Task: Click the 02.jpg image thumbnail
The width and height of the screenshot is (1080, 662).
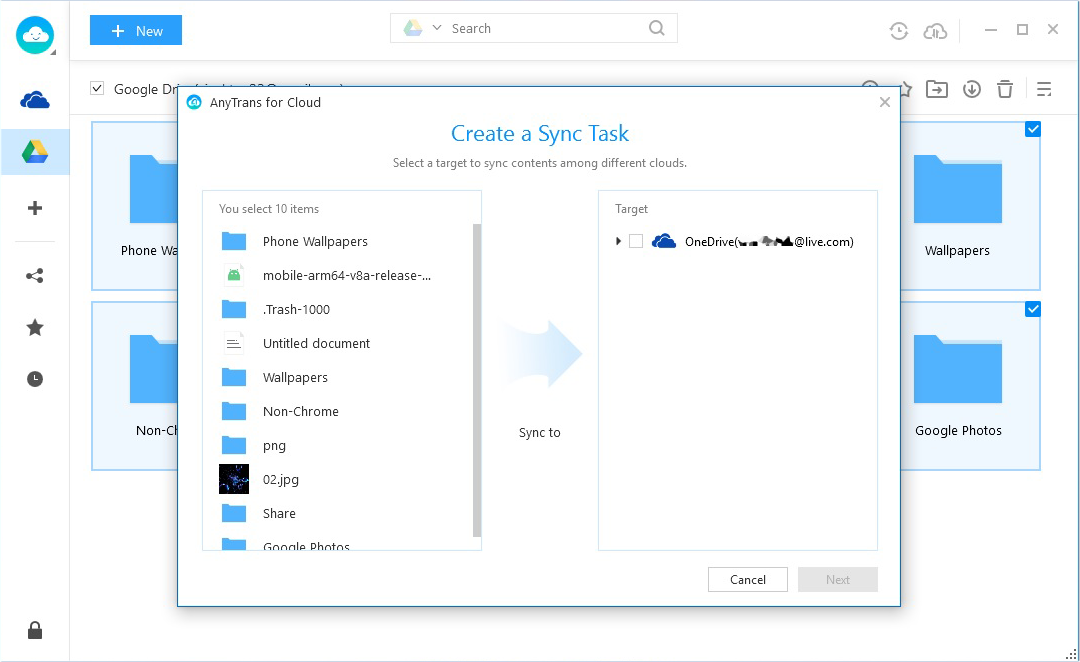Action: pos(233,479)
